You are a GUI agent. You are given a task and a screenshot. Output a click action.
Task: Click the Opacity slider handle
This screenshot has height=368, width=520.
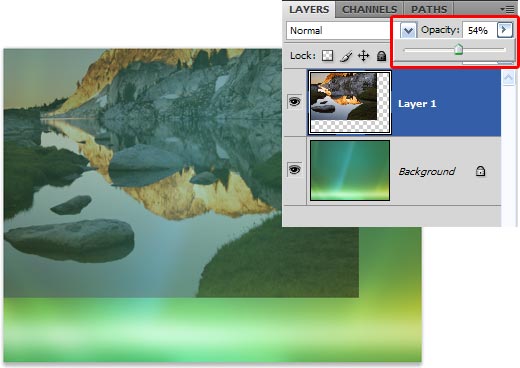coord(459,50)
